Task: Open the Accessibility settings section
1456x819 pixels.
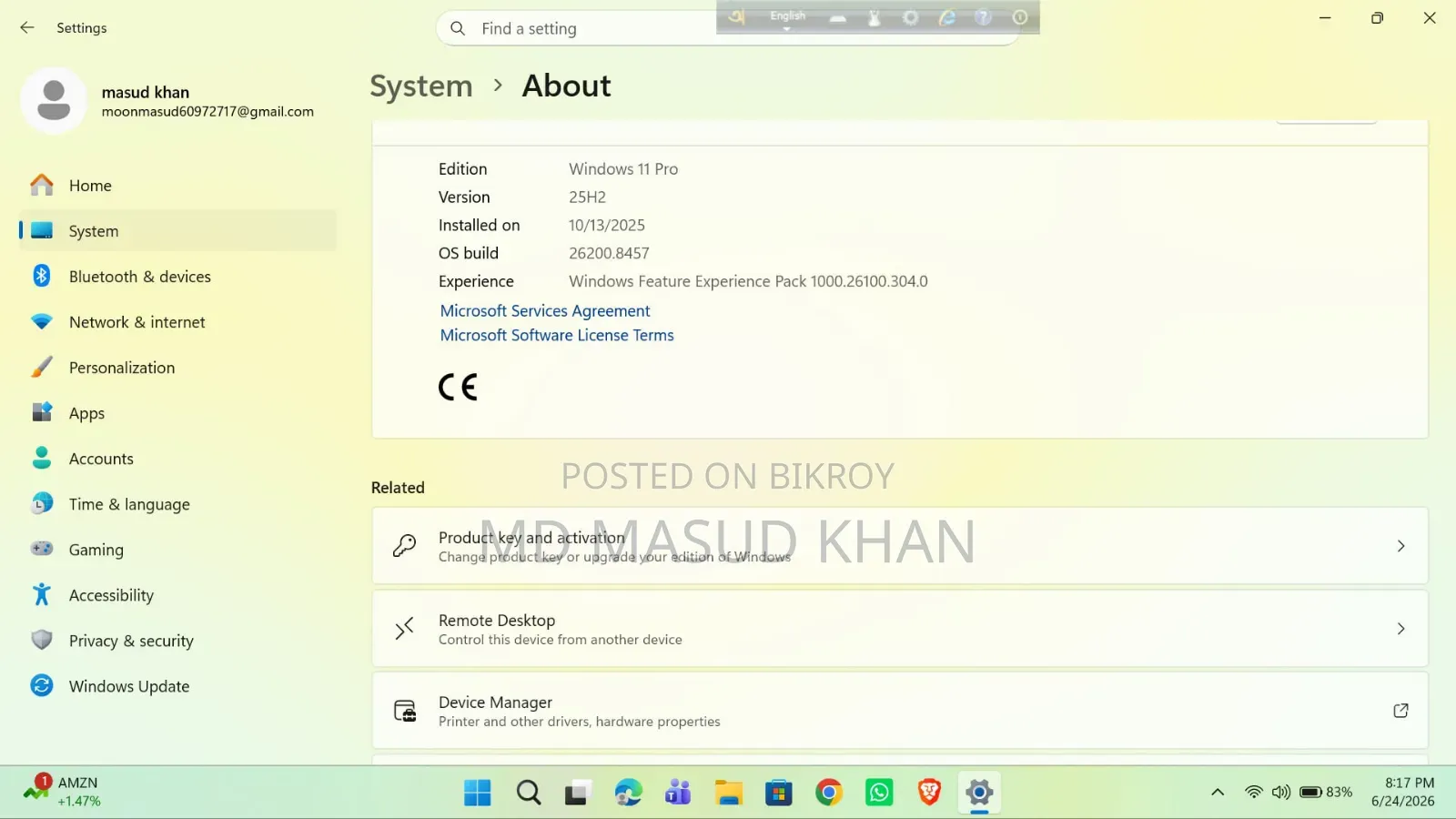Action: pos(178,595)
